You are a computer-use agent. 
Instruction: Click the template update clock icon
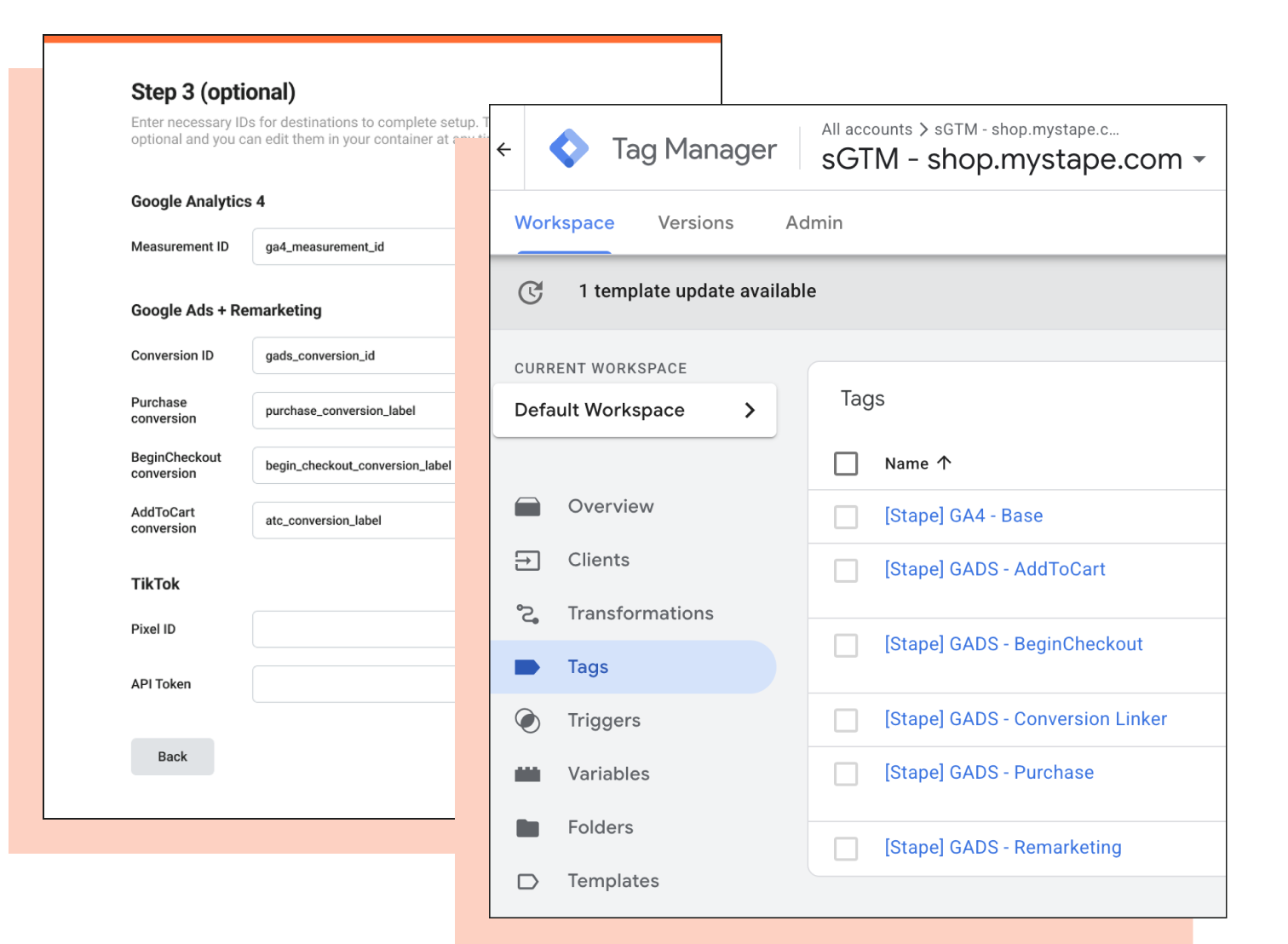(531, 292)
